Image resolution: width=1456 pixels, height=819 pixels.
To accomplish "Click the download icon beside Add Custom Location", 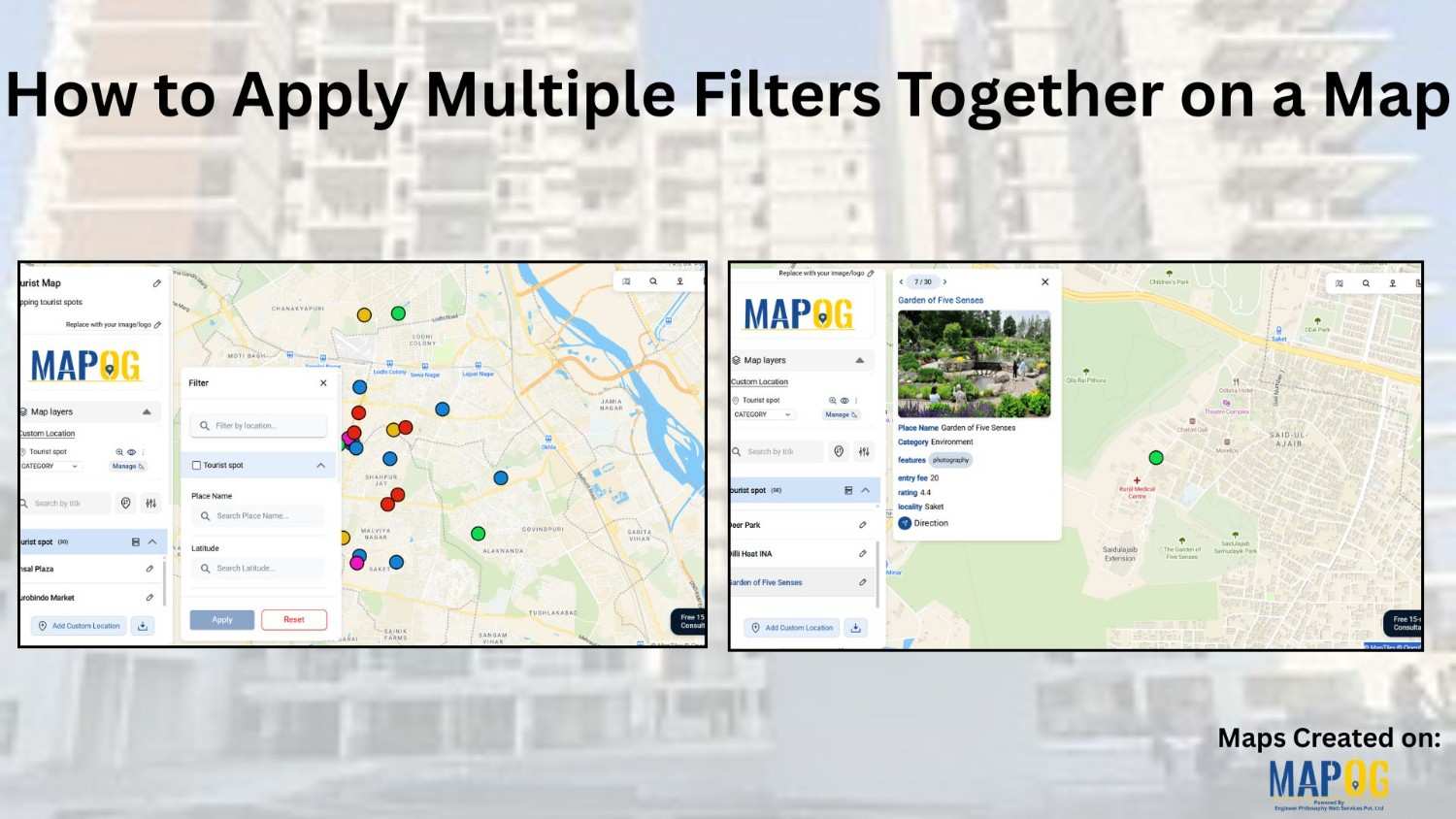I will [x=143, y=625].
